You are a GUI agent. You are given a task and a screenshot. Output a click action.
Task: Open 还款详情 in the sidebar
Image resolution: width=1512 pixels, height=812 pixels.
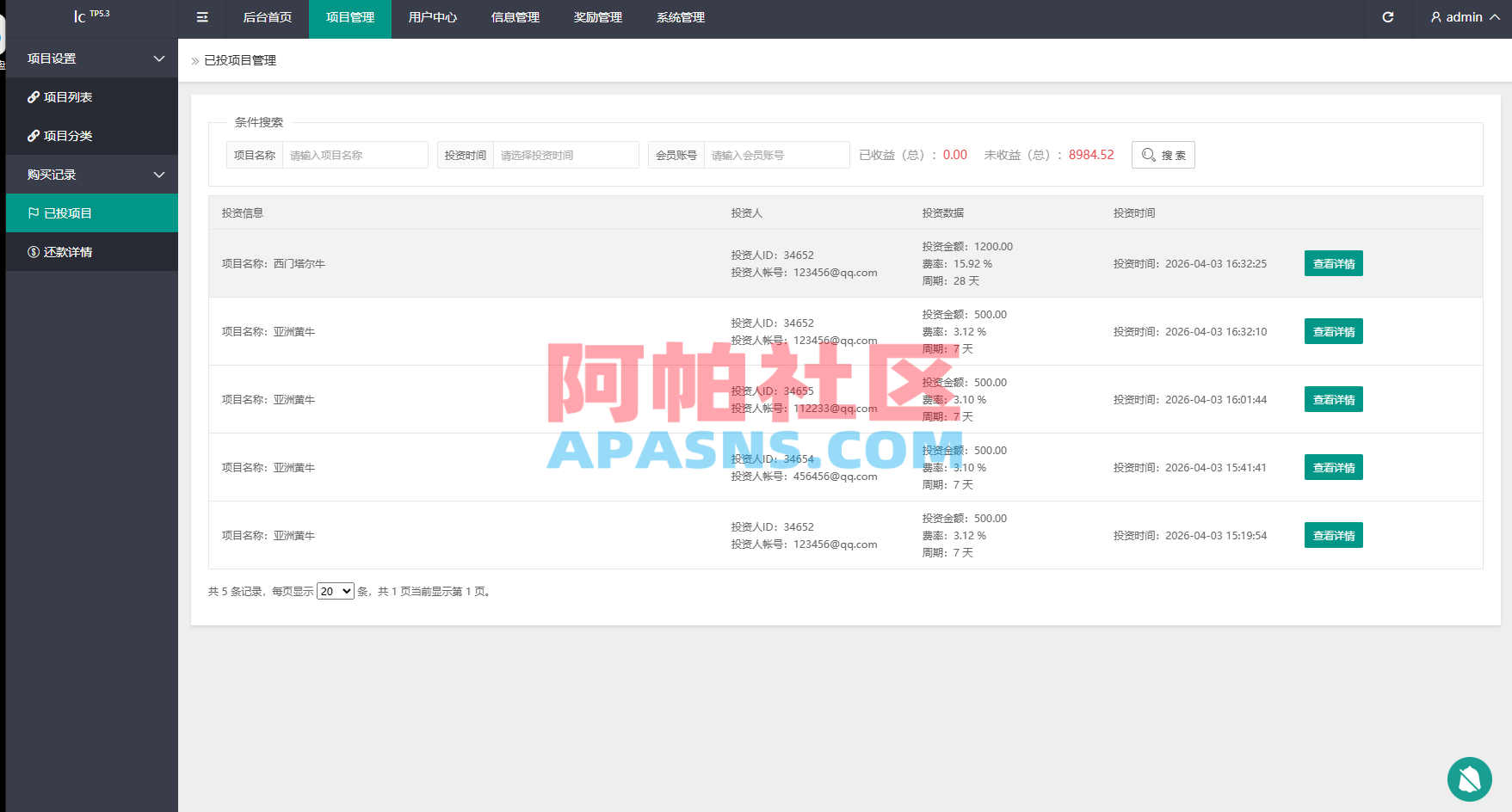[92, 252]
